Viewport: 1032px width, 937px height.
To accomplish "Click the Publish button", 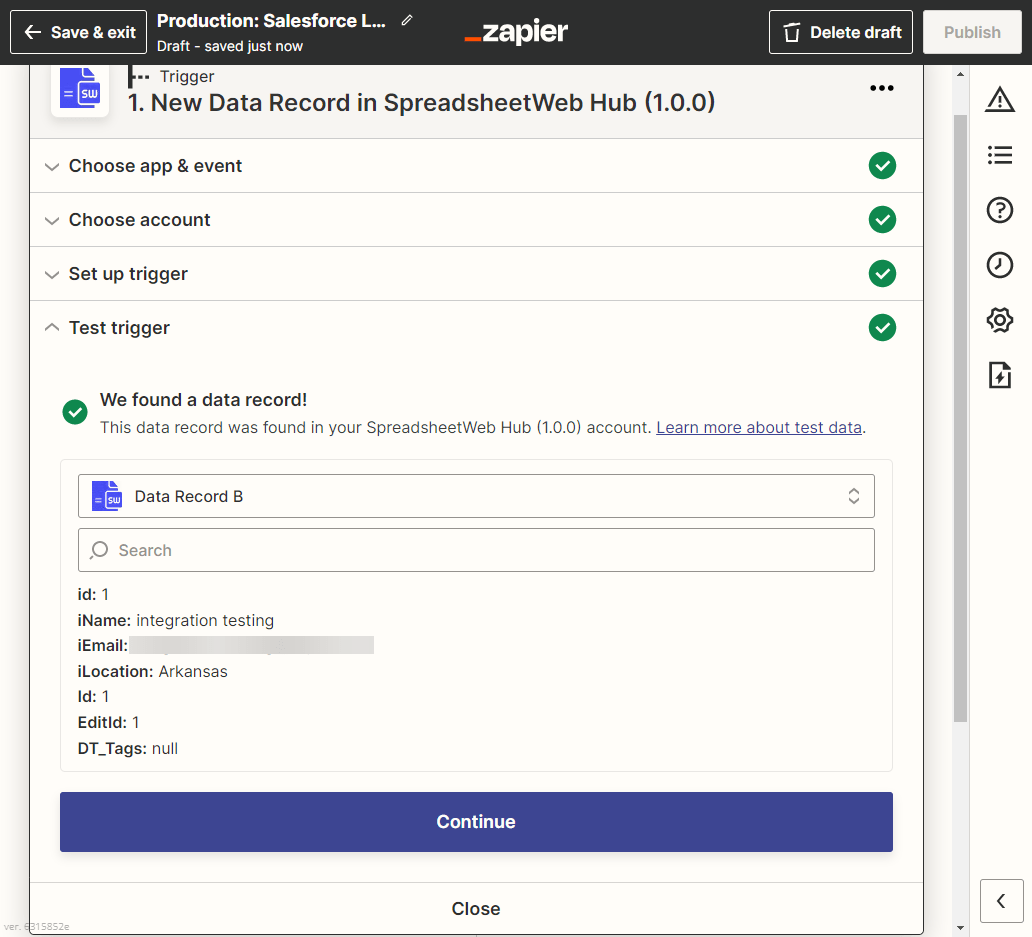I will pos(972,32).
